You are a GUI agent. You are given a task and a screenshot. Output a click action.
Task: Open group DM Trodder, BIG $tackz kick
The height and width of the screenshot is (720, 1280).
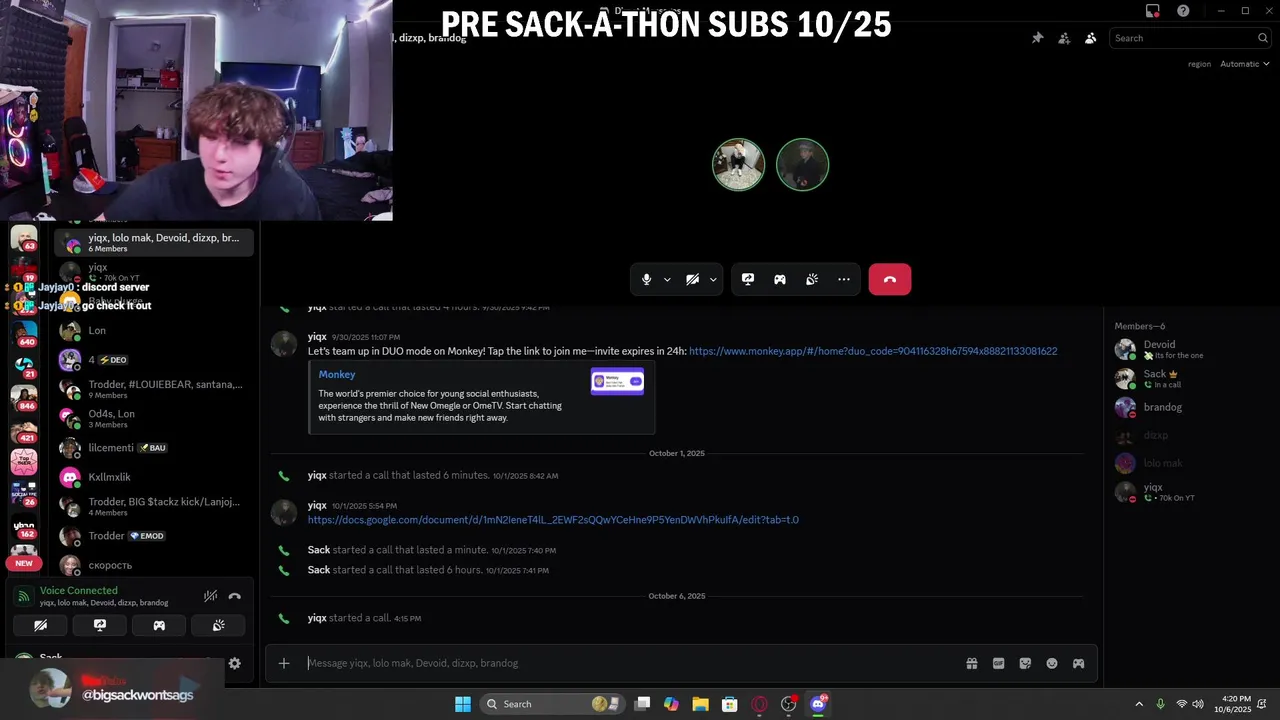coord(154,507)
